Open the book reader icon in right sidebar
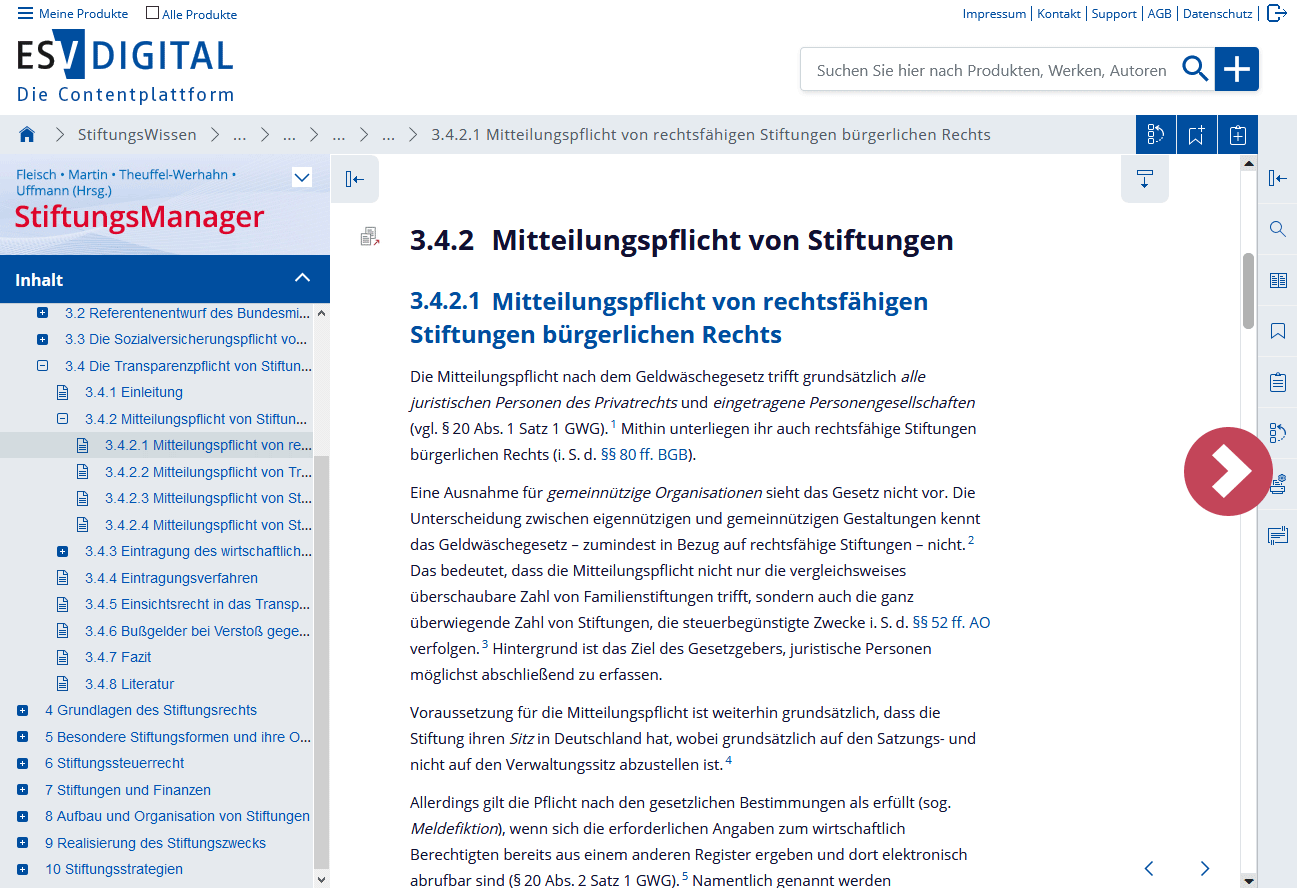This screenshot has height=888, width=1297. (x=1277, y=280)
